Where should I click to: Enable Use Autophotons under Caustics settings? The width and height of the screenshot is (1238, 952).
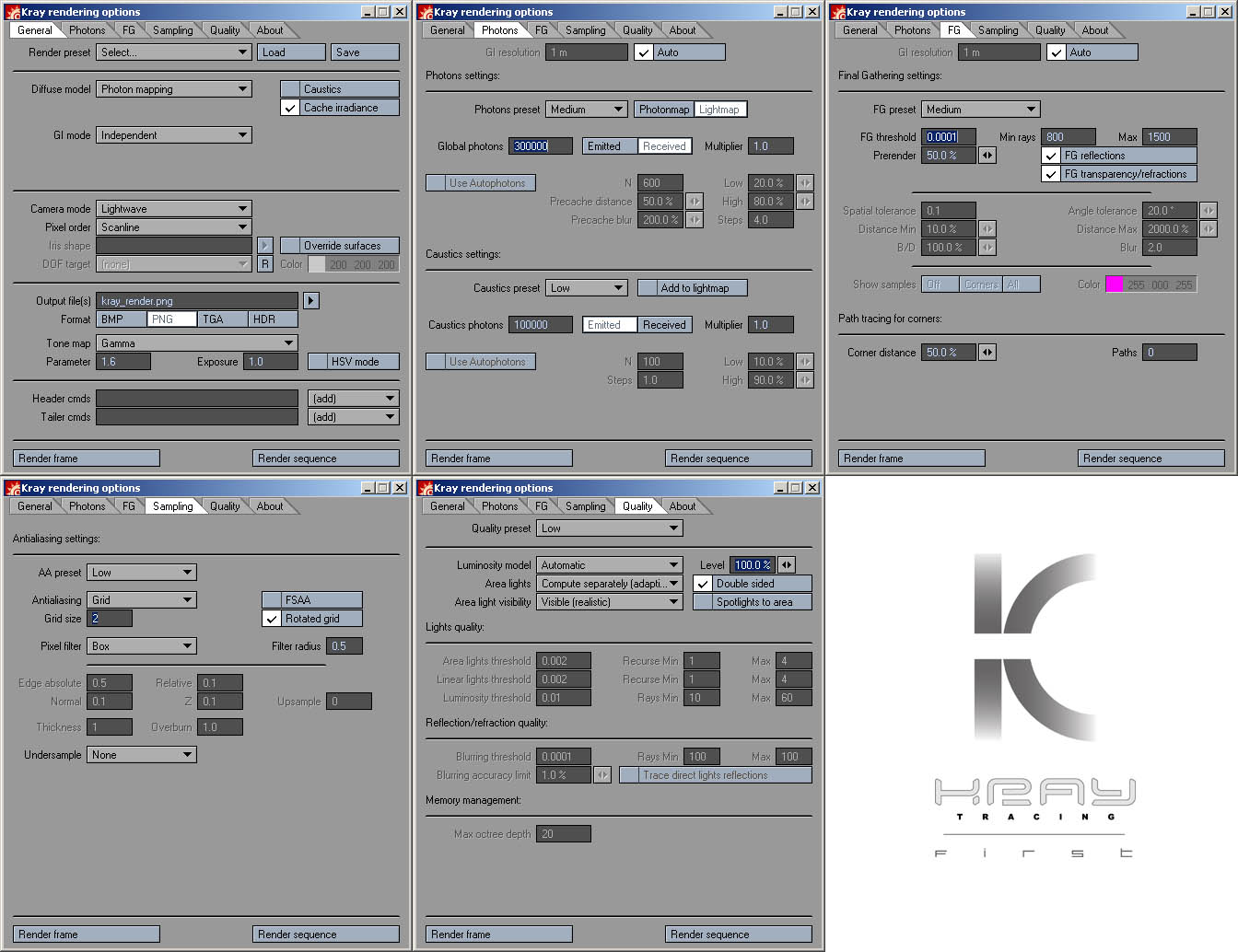coord(481,361)
